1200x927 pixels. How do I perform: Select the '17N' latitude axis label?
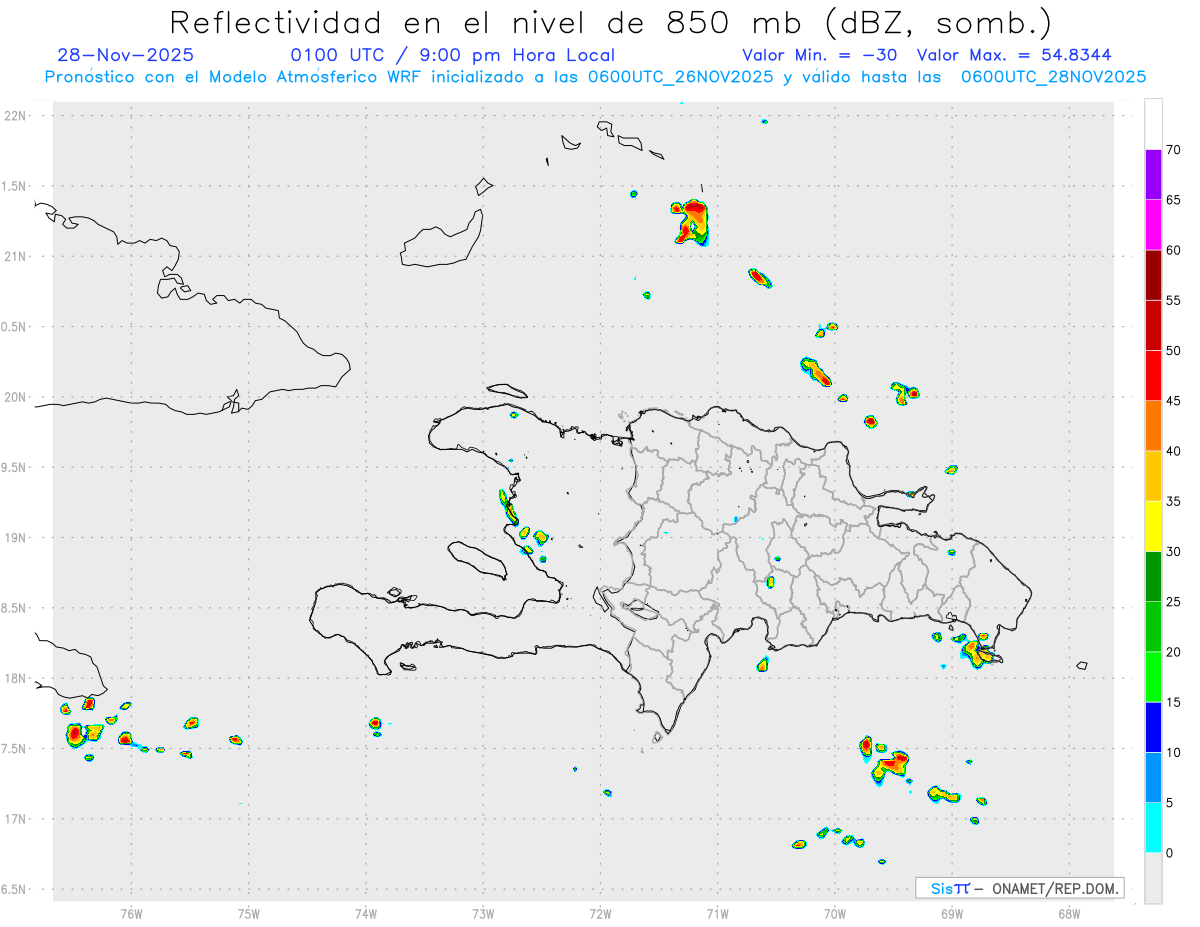(x=16, y=819)
